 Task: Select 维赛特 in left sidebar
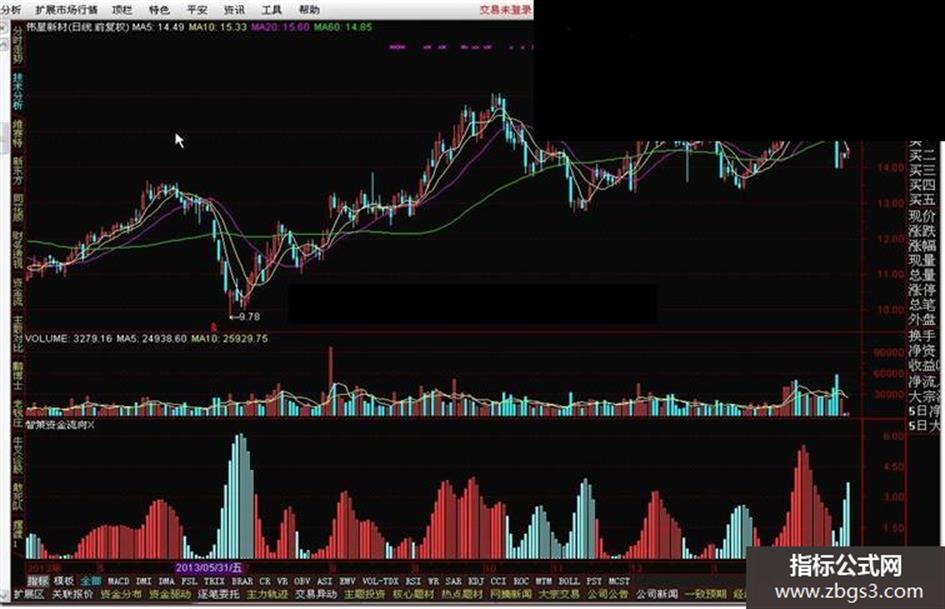[x=18, y=134]
